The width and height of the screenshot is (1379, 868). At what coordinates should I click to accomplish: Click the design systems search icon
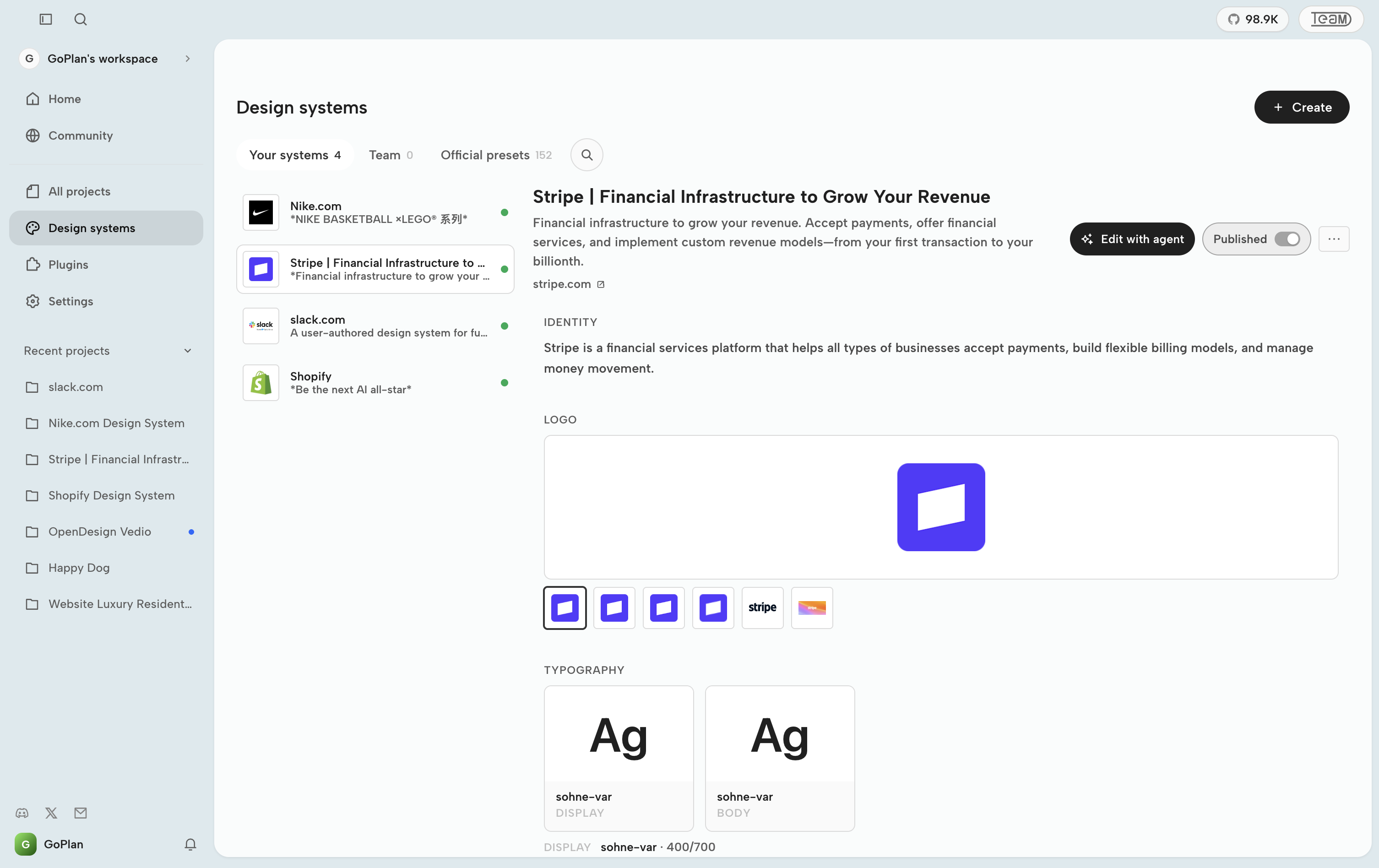tap(586, 155)
